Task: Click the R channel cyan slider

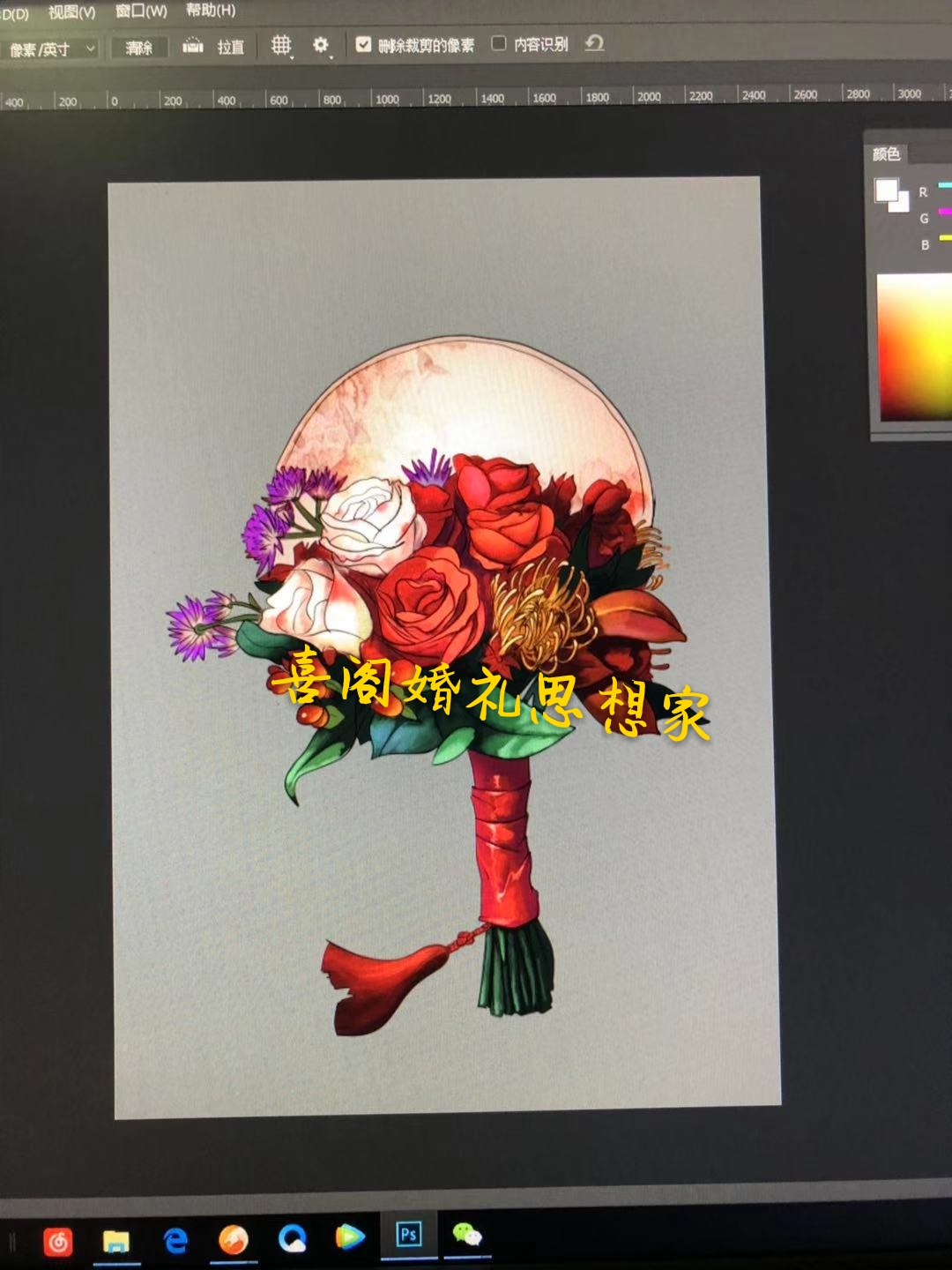Action: coord(944,185)
